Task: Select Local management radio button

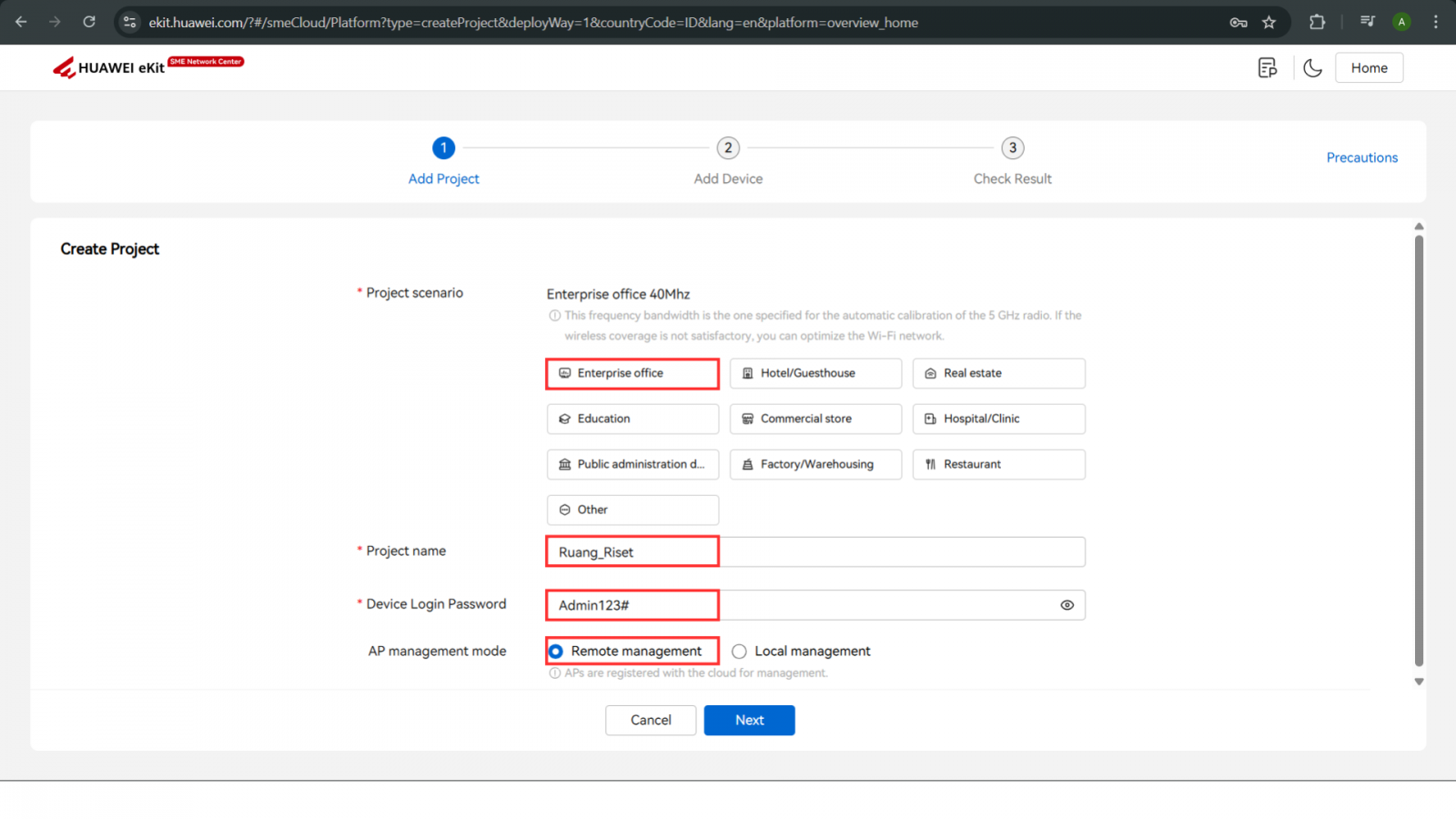Action: click(739, 652)
